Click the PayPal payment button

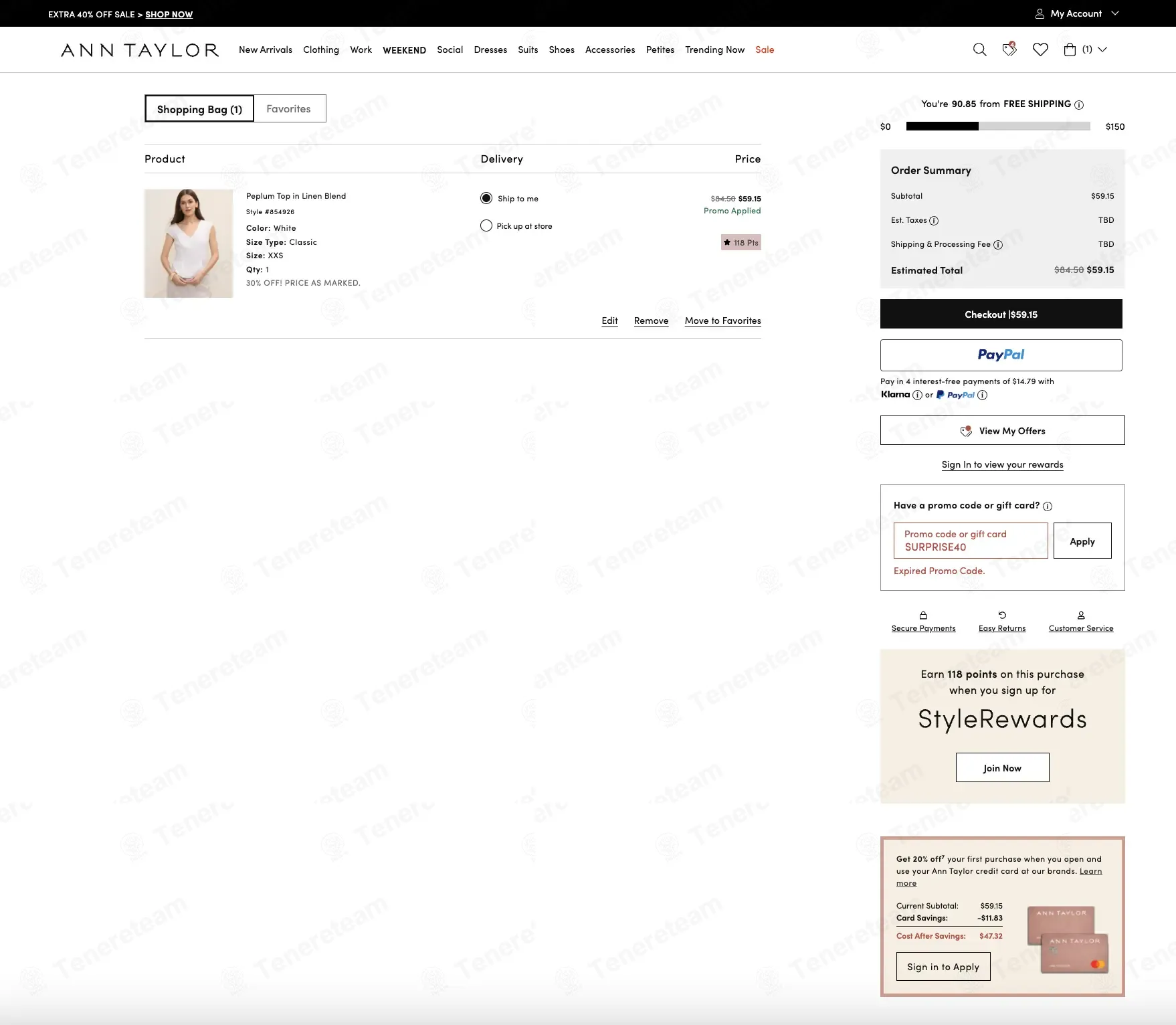click(x=1001, y=355)
